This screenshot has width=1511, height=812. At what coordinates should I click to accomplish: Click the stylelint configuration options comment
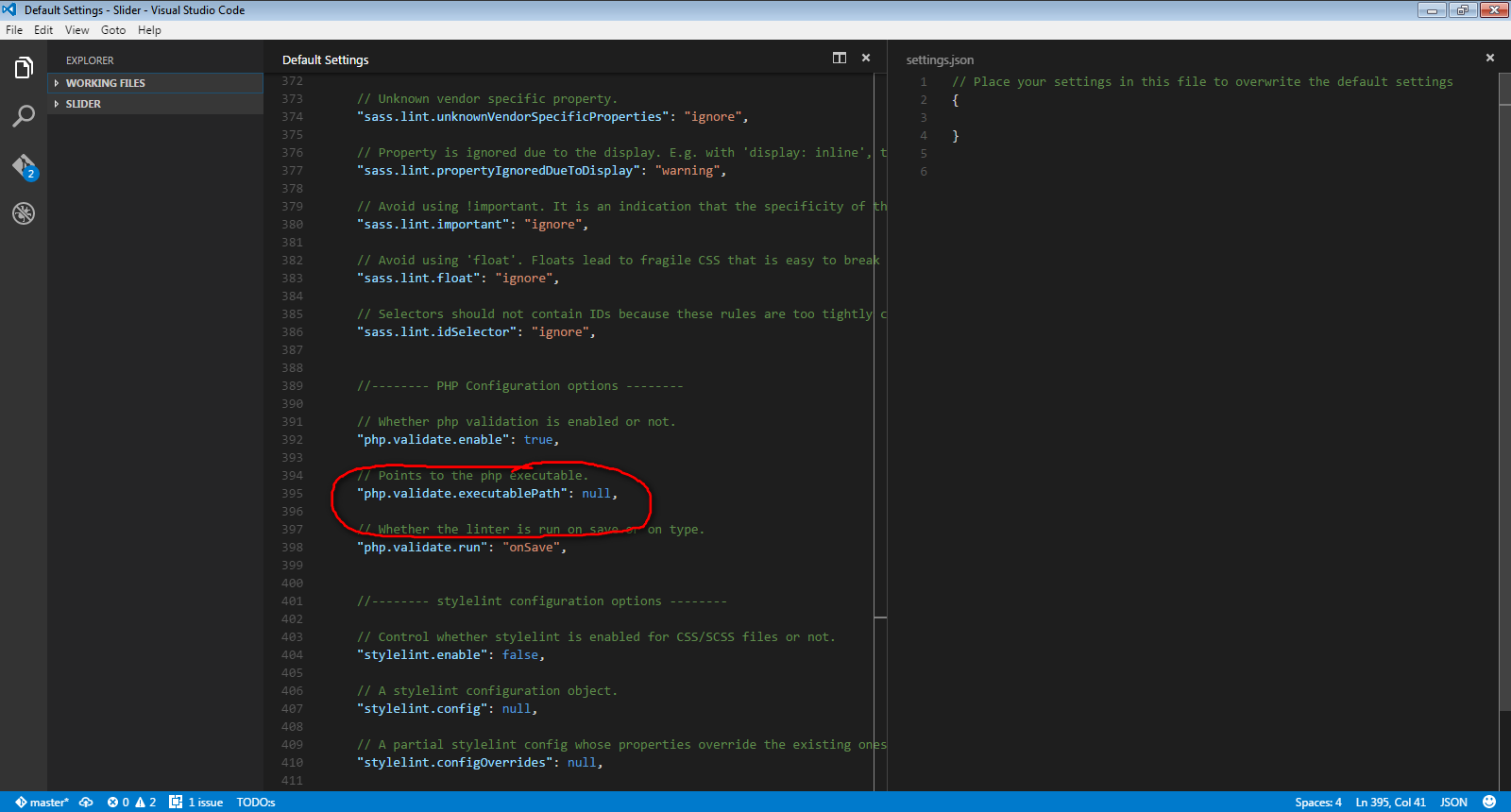coord(542,601)
